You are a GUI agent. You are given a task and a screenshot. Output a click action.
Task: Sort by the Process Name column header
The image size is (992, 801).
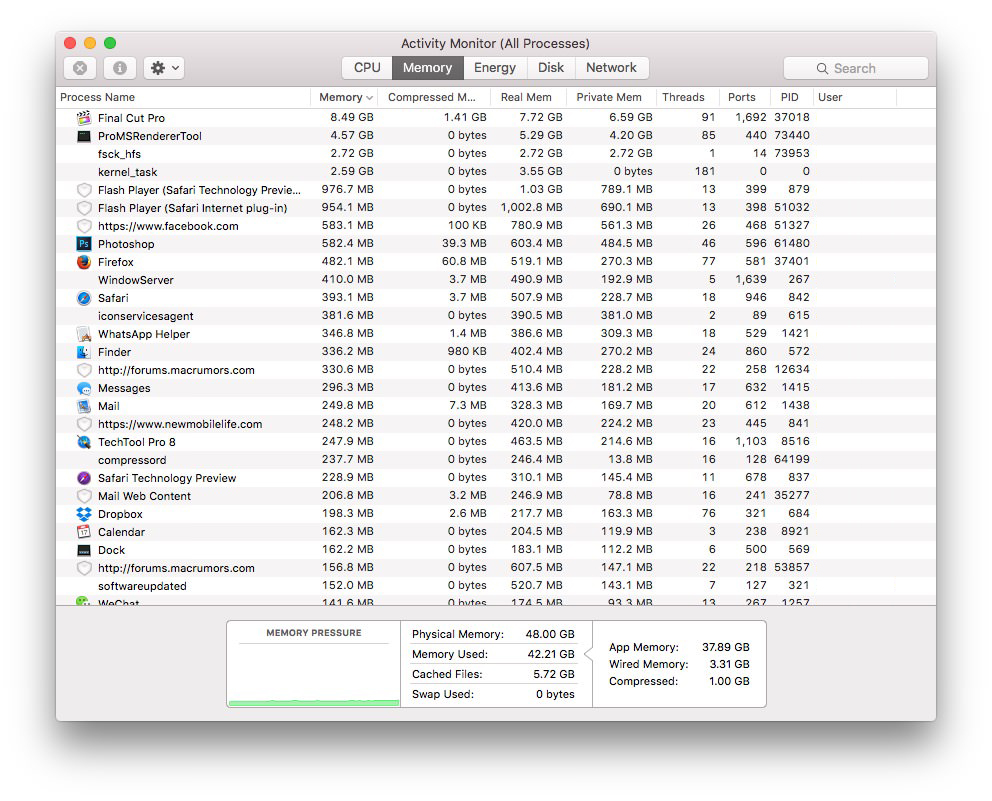(x=183, y=97)
